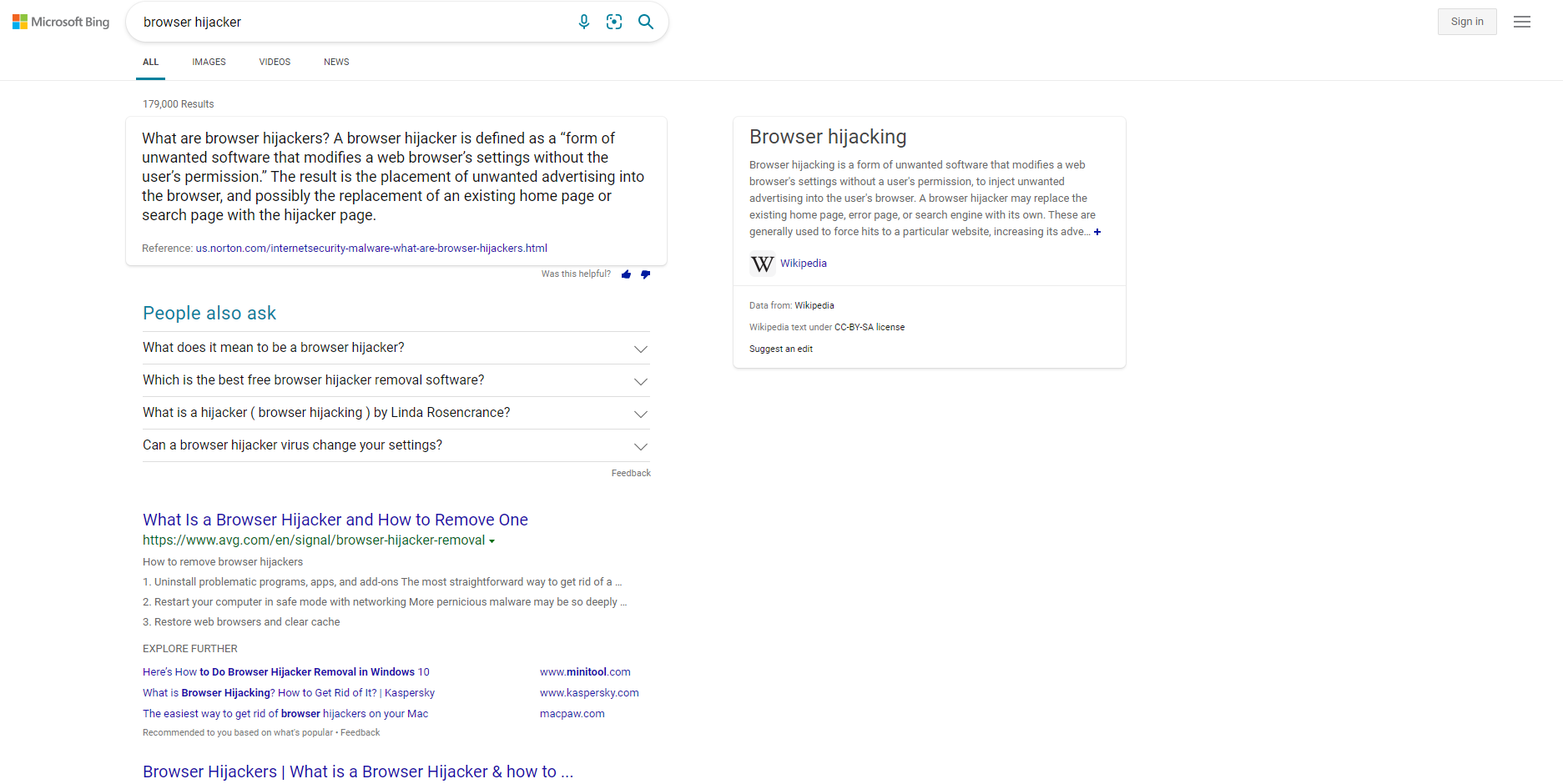Start voice search with microphone icon
Screen dimensions: 1563x784
point(584,22)
